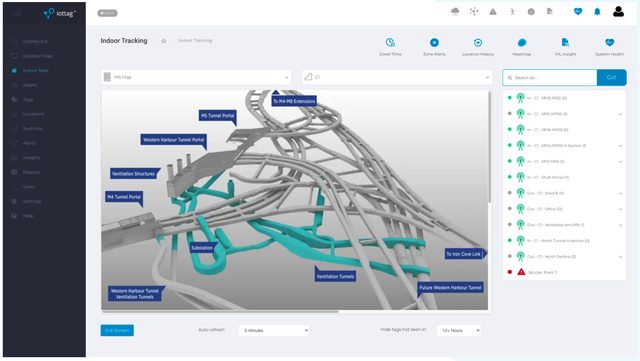Click the Search for input field

pyautogui.click(x=550, y=78)
